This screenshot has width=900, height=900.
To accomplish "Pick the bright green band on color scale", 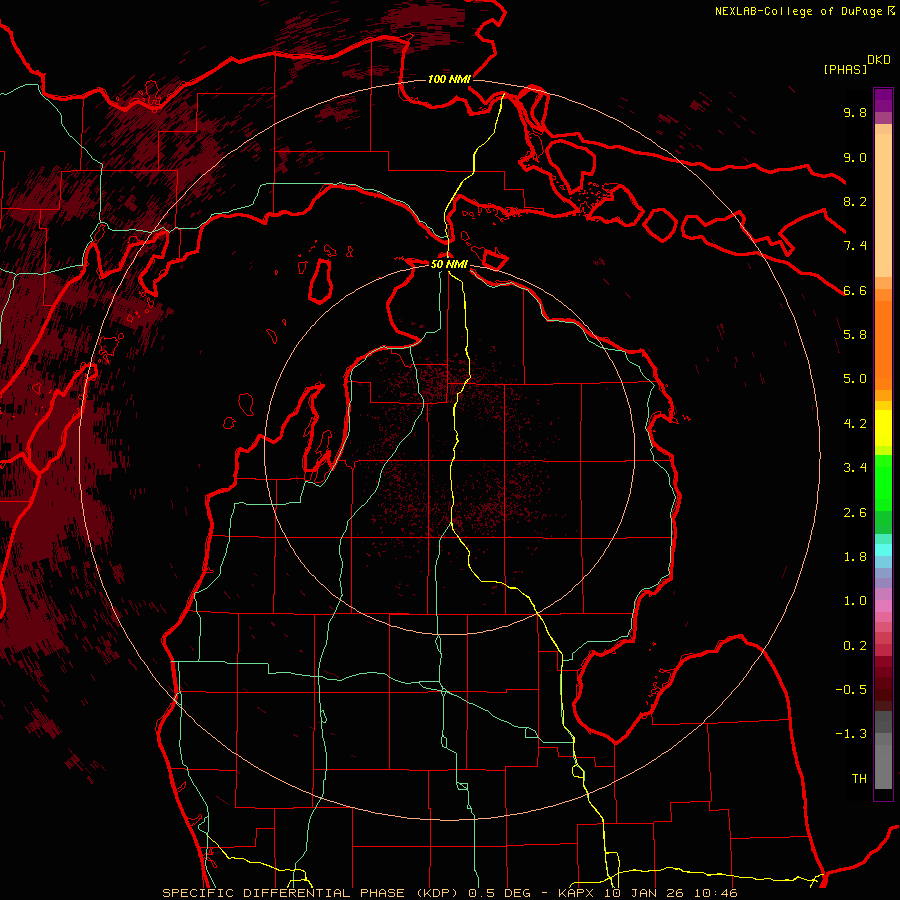I will 883,483.
